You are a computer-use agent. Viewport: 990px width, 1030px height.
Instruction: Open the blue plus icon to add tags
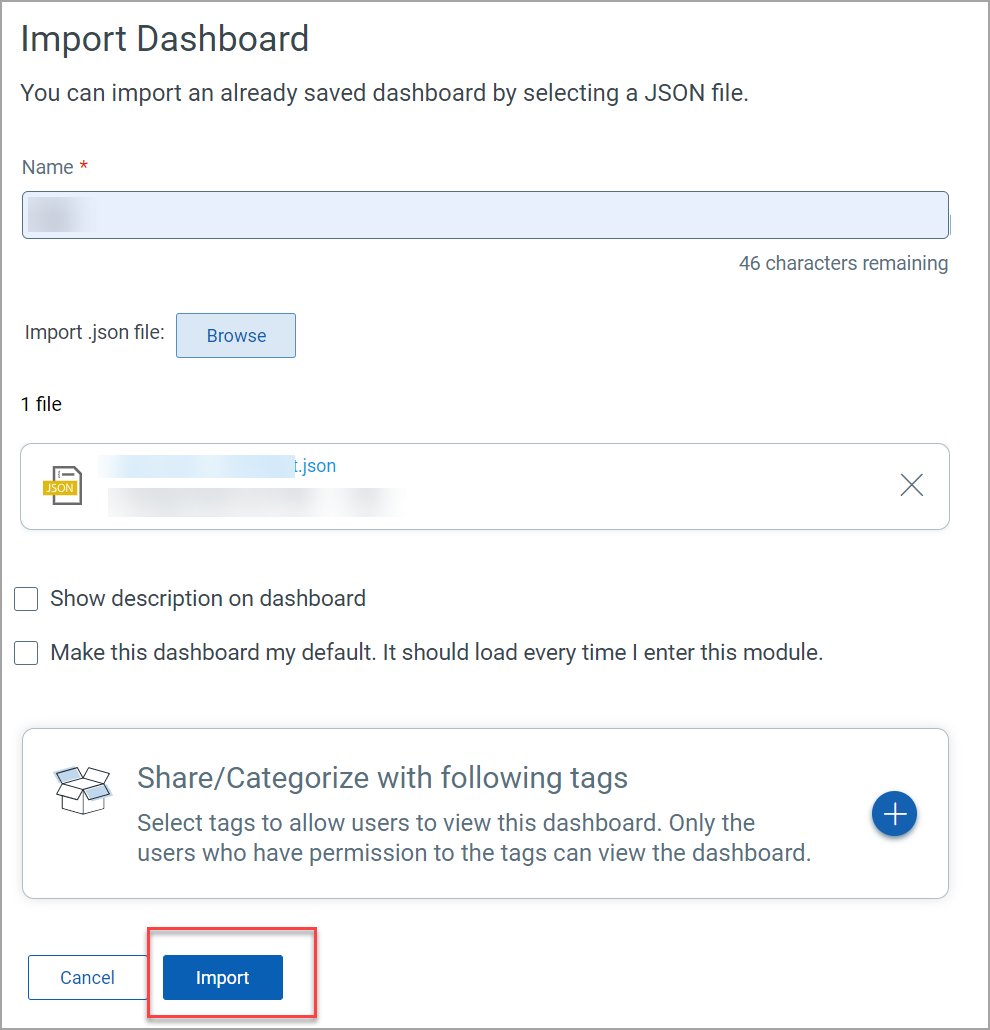click(x=894, y=814)
